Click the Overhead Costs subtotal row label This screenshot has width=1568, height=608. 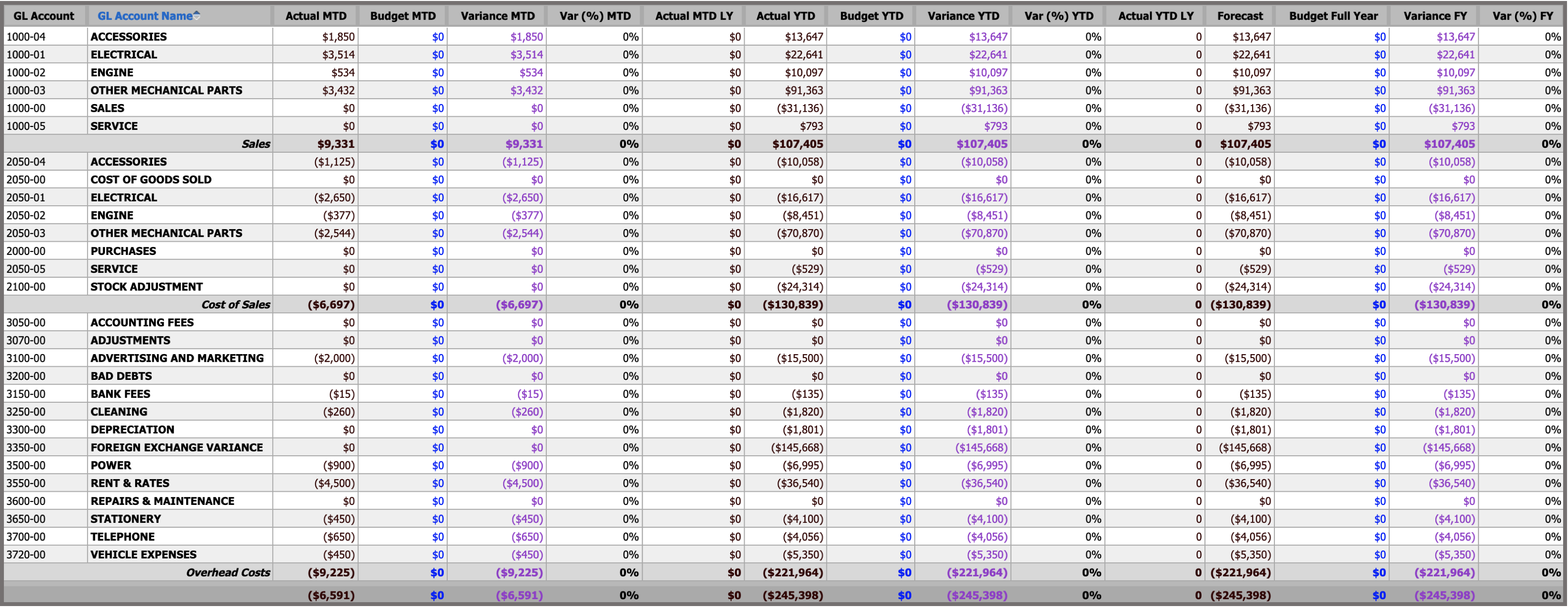227,572
